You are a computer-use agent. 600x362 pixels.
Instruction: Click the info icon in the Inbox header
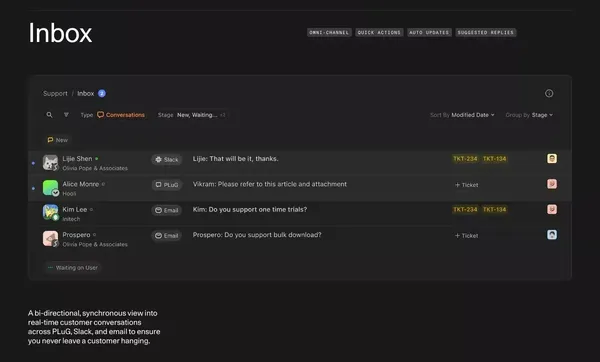(x=549, y=93)
